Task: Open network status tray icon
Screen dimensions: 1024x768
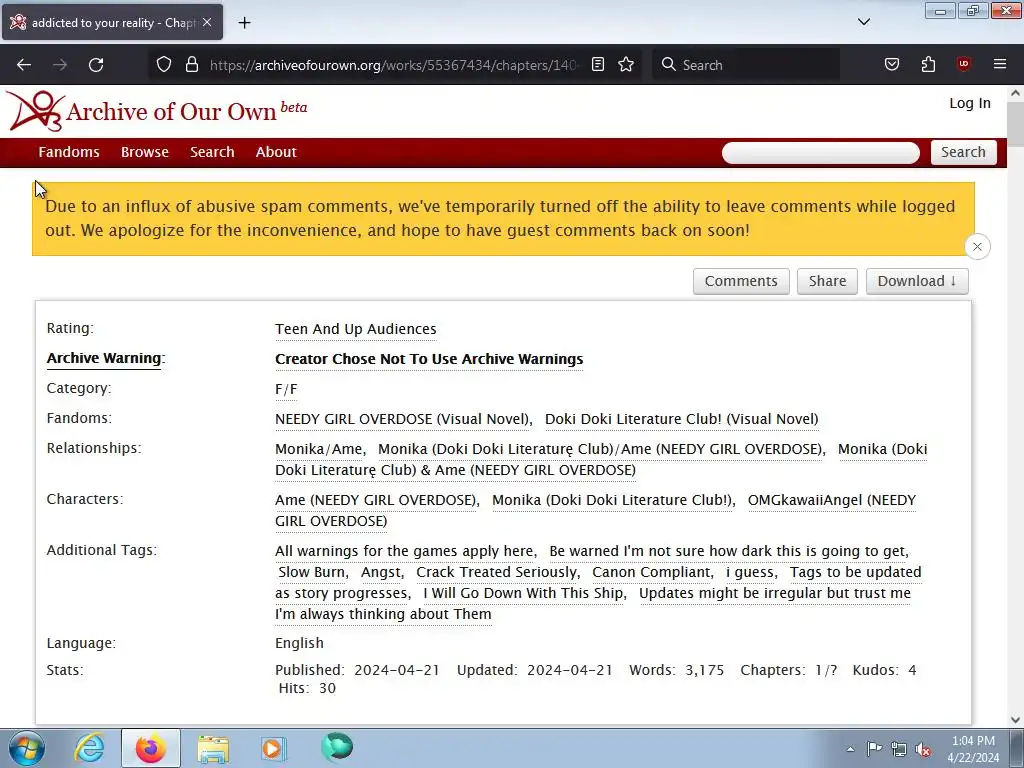Action: tap(899, 749)
